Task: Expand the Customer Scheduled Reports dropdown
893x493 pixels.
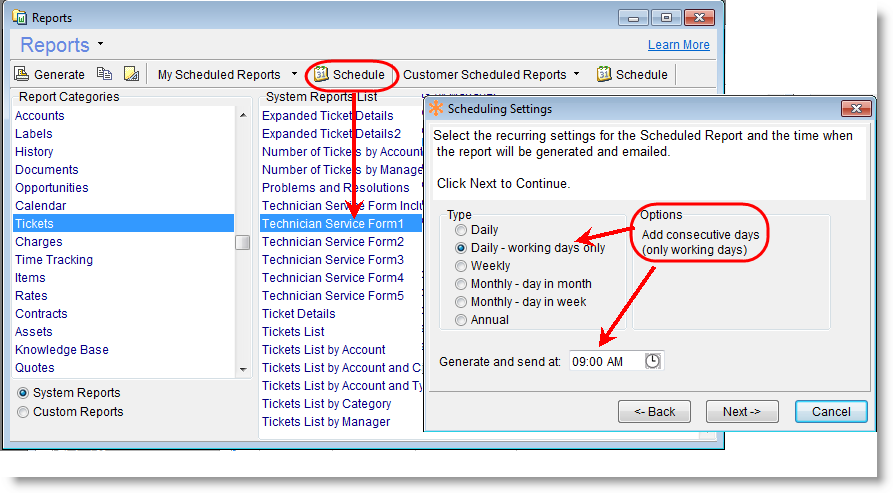Action: point(576,74)
